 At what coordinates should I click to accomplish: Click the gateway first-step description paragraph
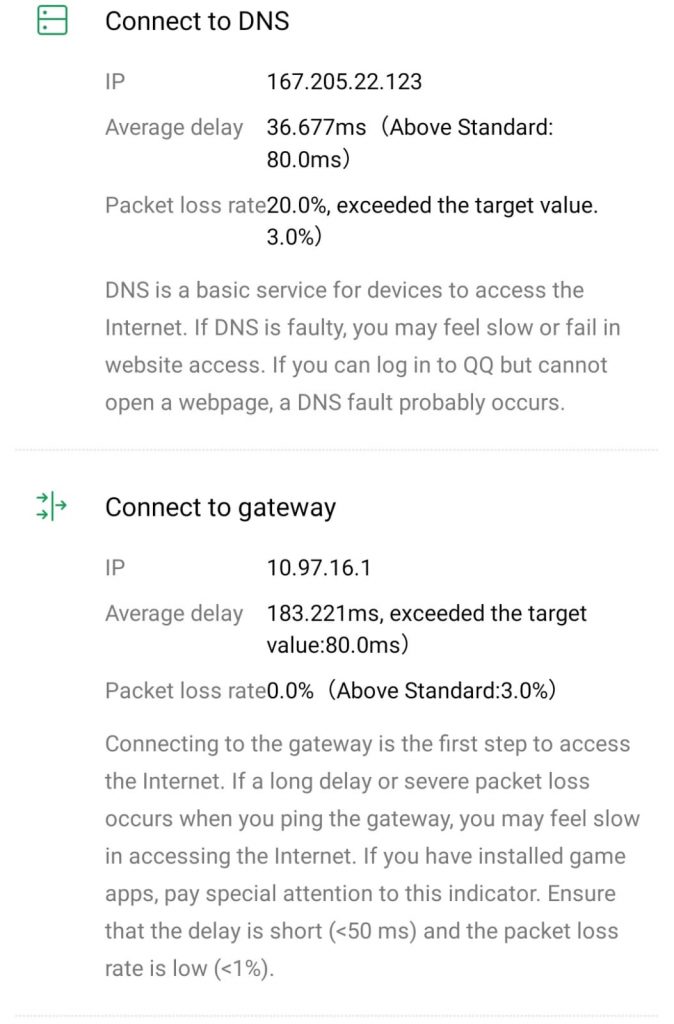tap(371, 856)
